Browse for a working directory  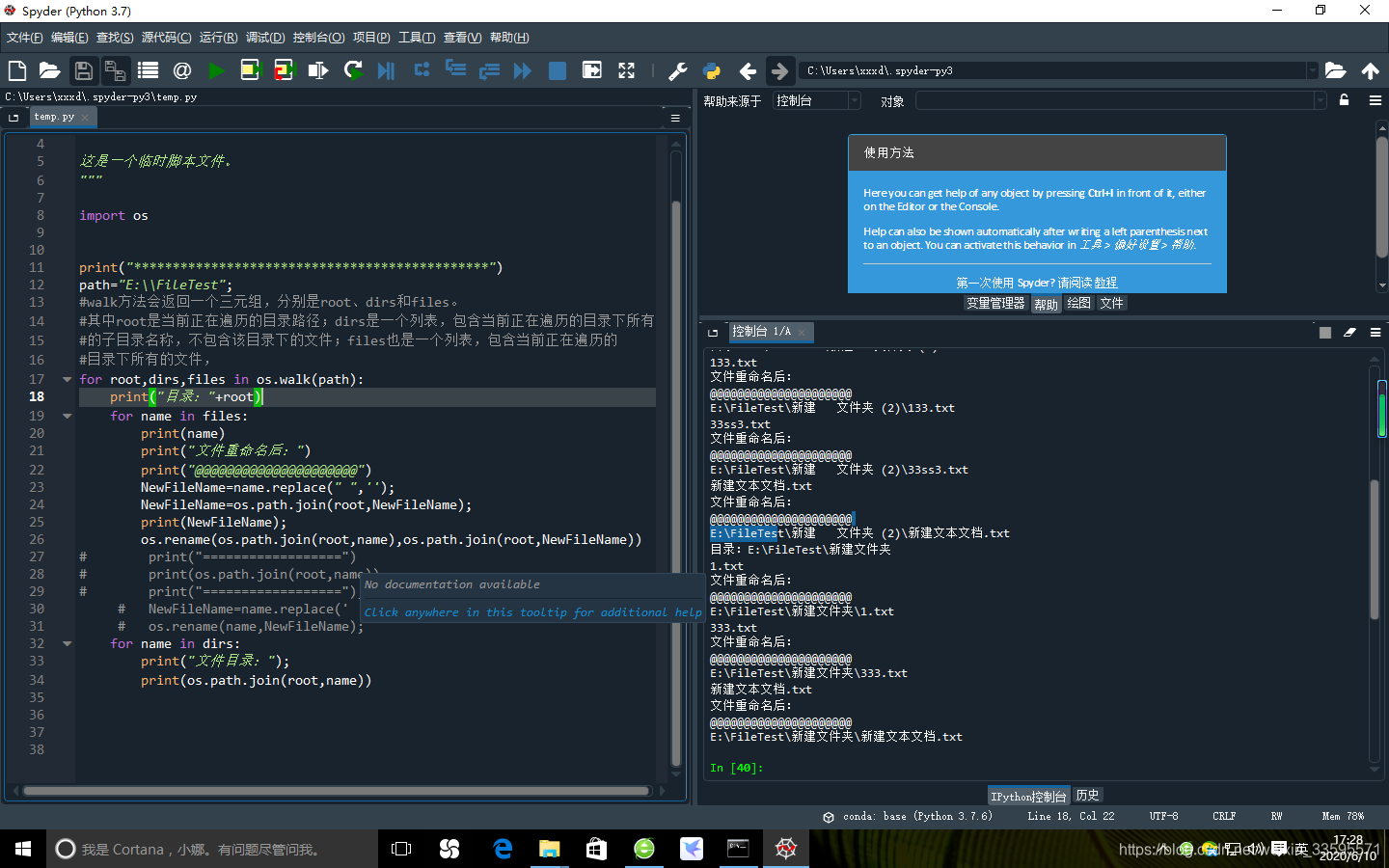[x=1335, y=70]
